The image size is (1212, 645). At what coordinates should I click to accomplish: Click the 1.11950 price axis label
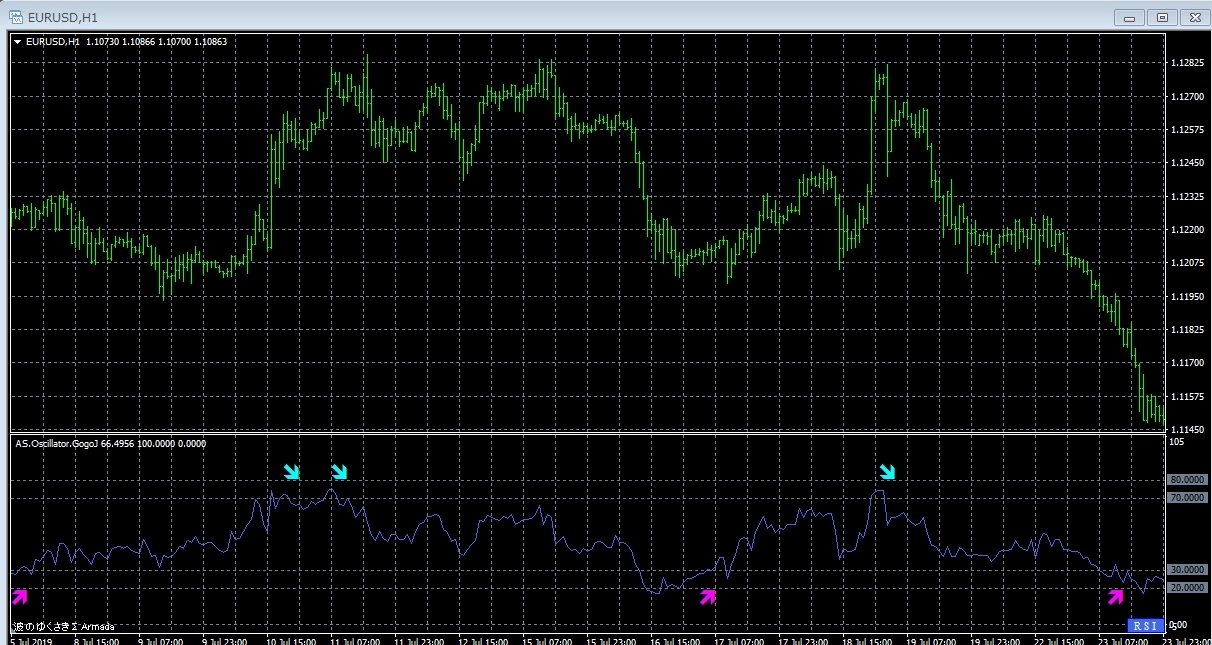tap(1186, 297)
